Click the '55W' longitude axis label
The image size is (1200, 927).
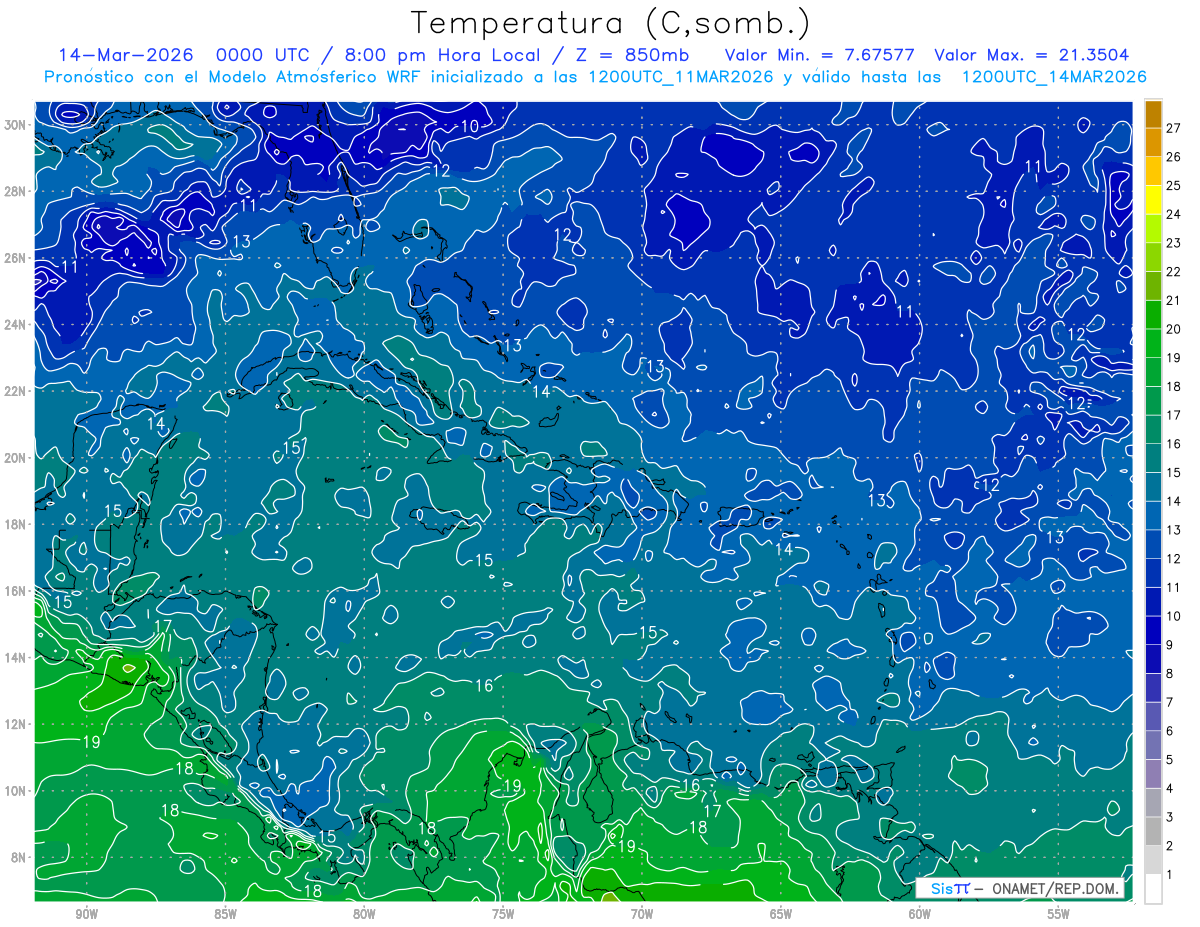1059,914
